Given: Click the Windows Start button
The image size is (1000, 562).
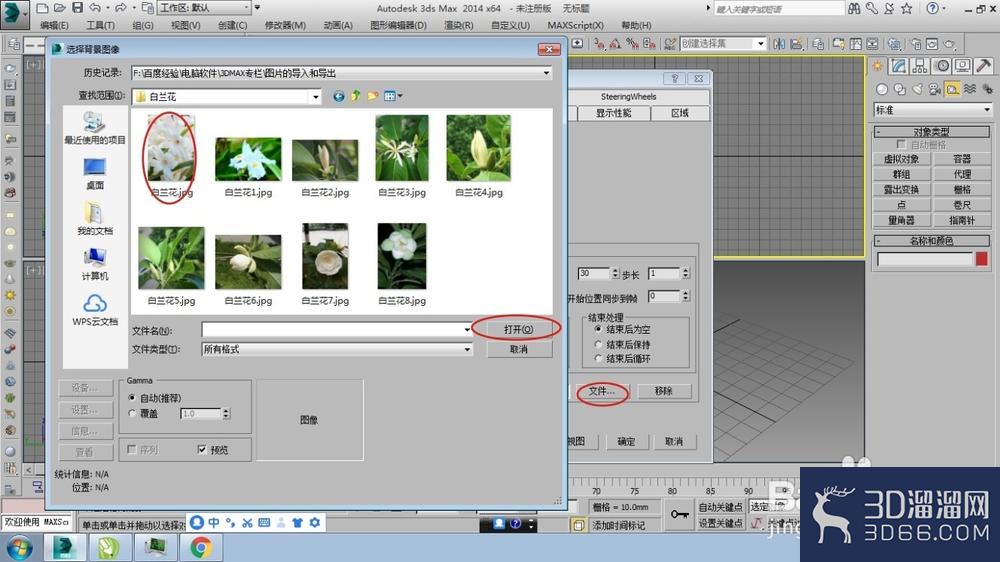Looking at the screenshot, I should tap(19, 547).
